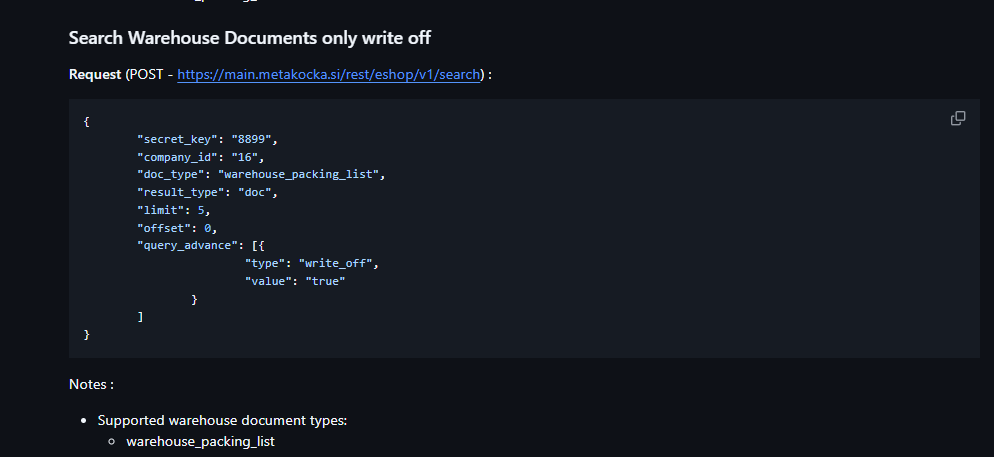Click the "result_type" key in the code
Screen dimensions: 994x457
(x=181, y=192)
